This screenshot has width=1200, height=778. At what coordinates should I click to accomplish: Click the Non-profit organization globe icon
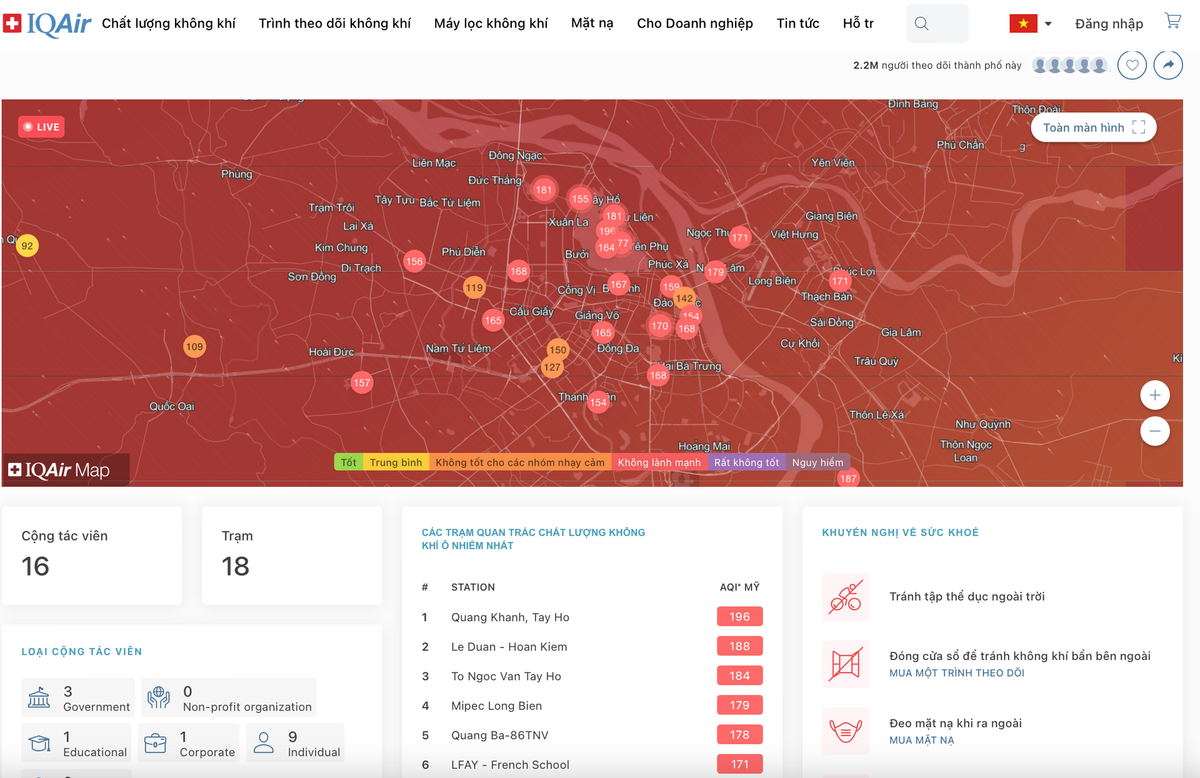[x=159, y=698]
